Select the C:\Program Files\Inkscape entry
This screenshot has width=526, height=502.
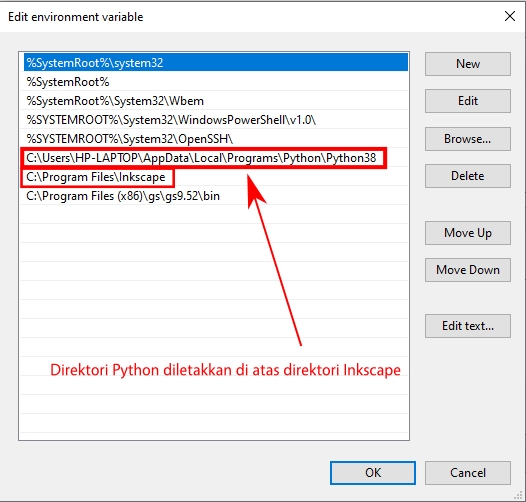click(216, 177)
